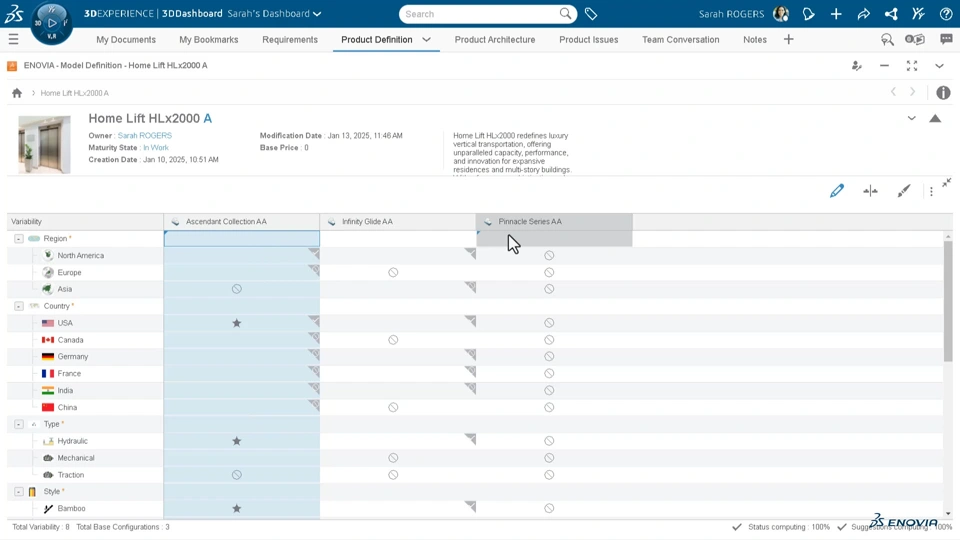Image resolution: width=960 pixels, height=540 pixels.
Task: Click the 3DS logo at top left
Action: (13, 14)
